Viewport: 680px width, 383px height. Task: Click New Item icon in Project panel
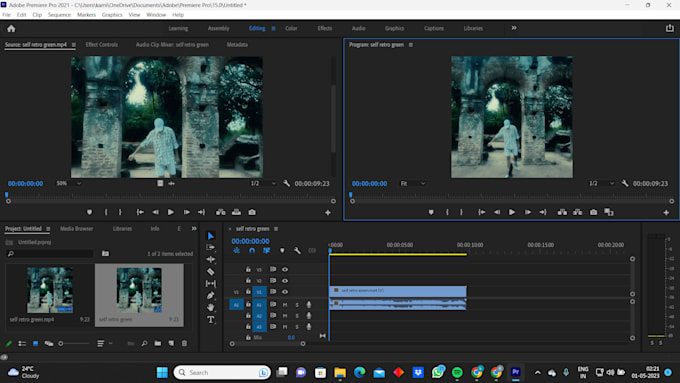click(171, 344)
